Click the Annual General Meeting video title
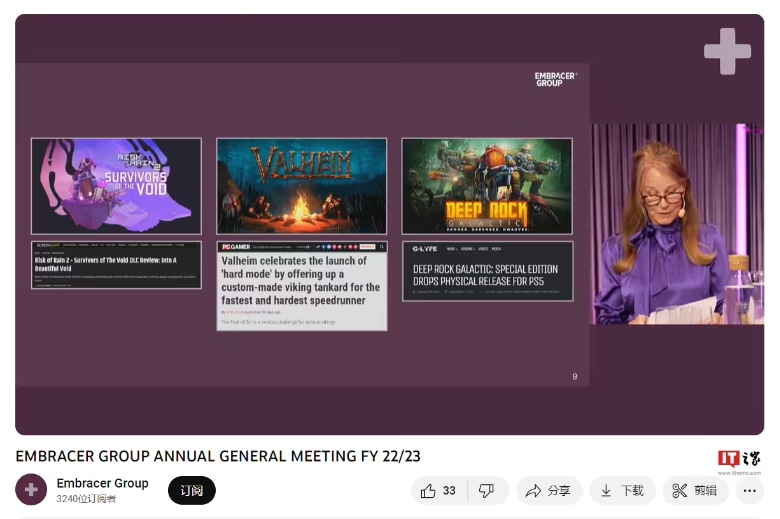780x519 pixels. 218,456
